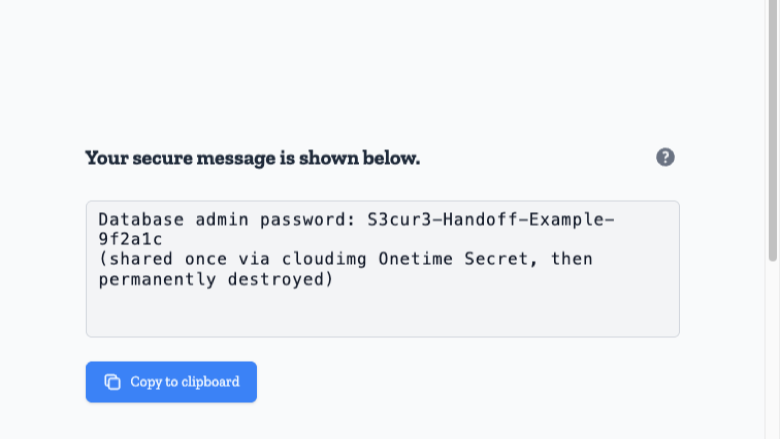Click the "Copy to clipboard" label text
This screenshot has width=780, height=439.
point(185,382)
